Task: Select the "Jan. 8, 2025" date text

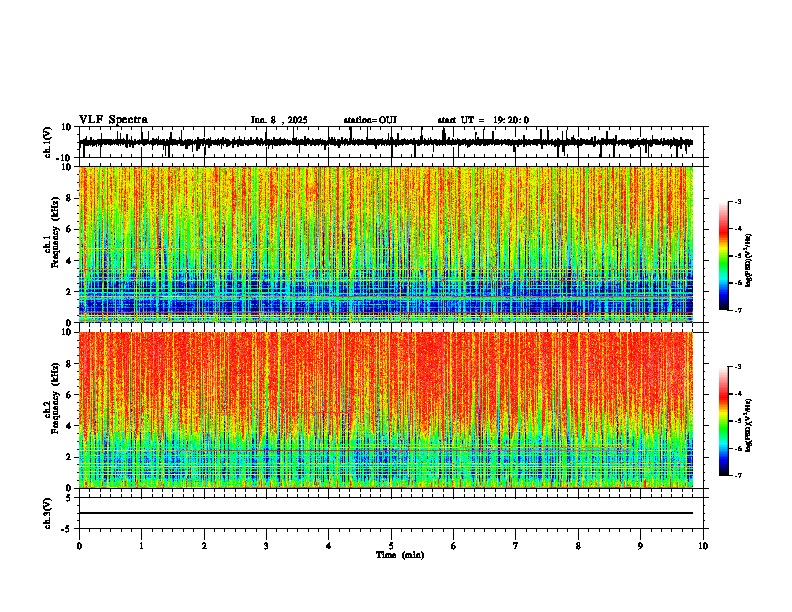Action: (279, 120)
